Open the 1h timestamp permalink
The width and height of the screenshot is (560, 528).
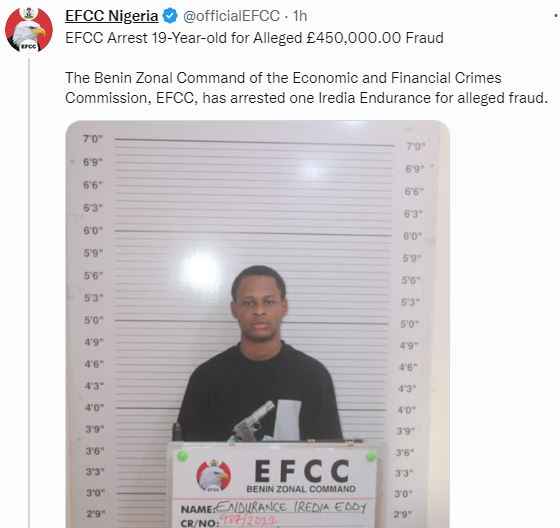click(300, 16)
